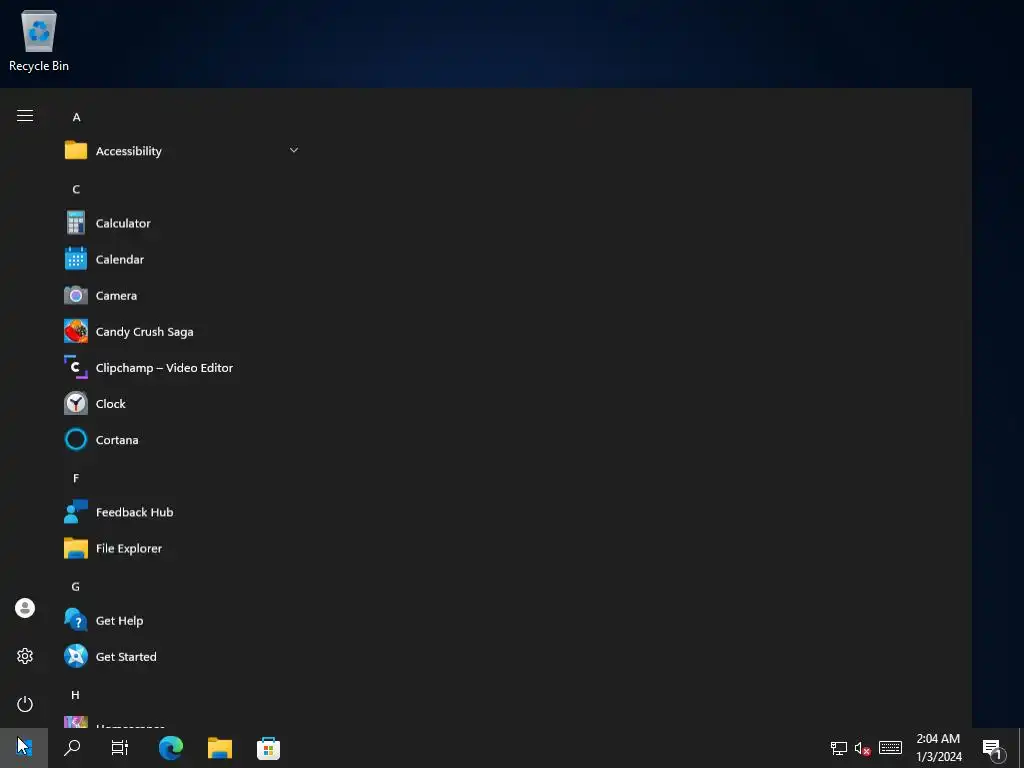
Task: Launch Microsoft Edge from taskbar
Action: point(170,748)
